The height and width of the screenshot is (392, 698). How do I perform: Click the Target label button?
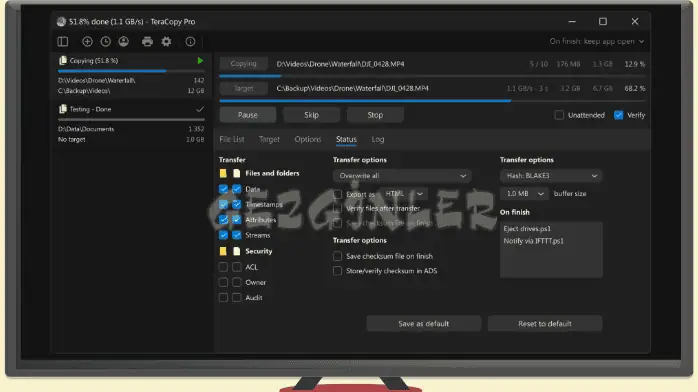pyautogui.click(x=243, y=88)
